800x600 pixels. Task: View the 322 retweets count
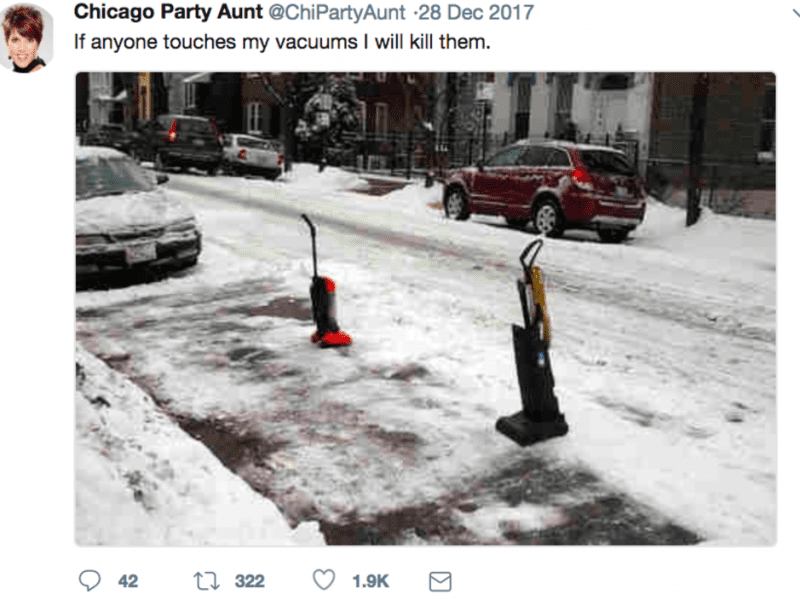[x=249, y=581]
